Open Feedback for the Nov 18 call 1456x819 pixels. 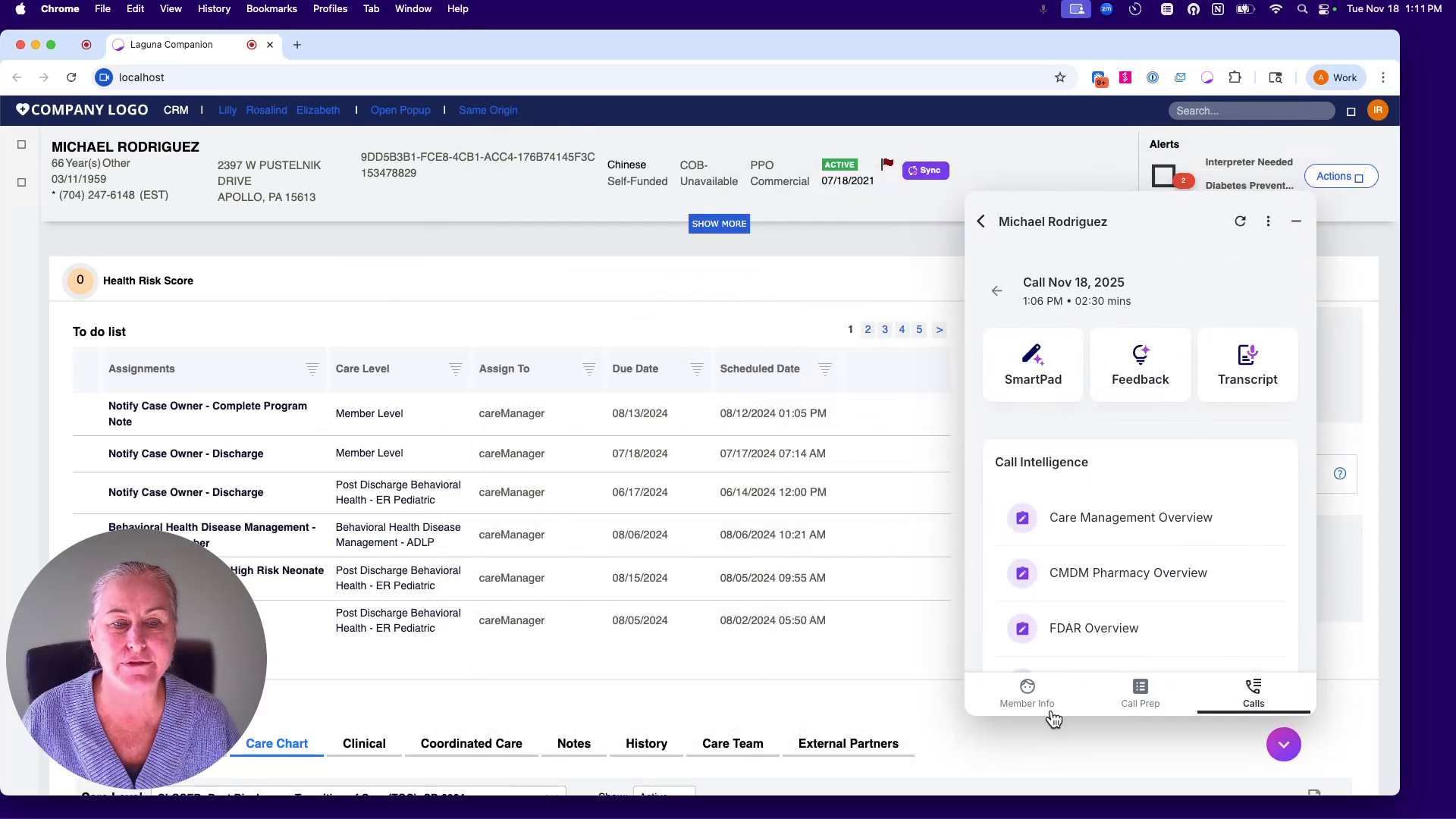coord(1140,365)
